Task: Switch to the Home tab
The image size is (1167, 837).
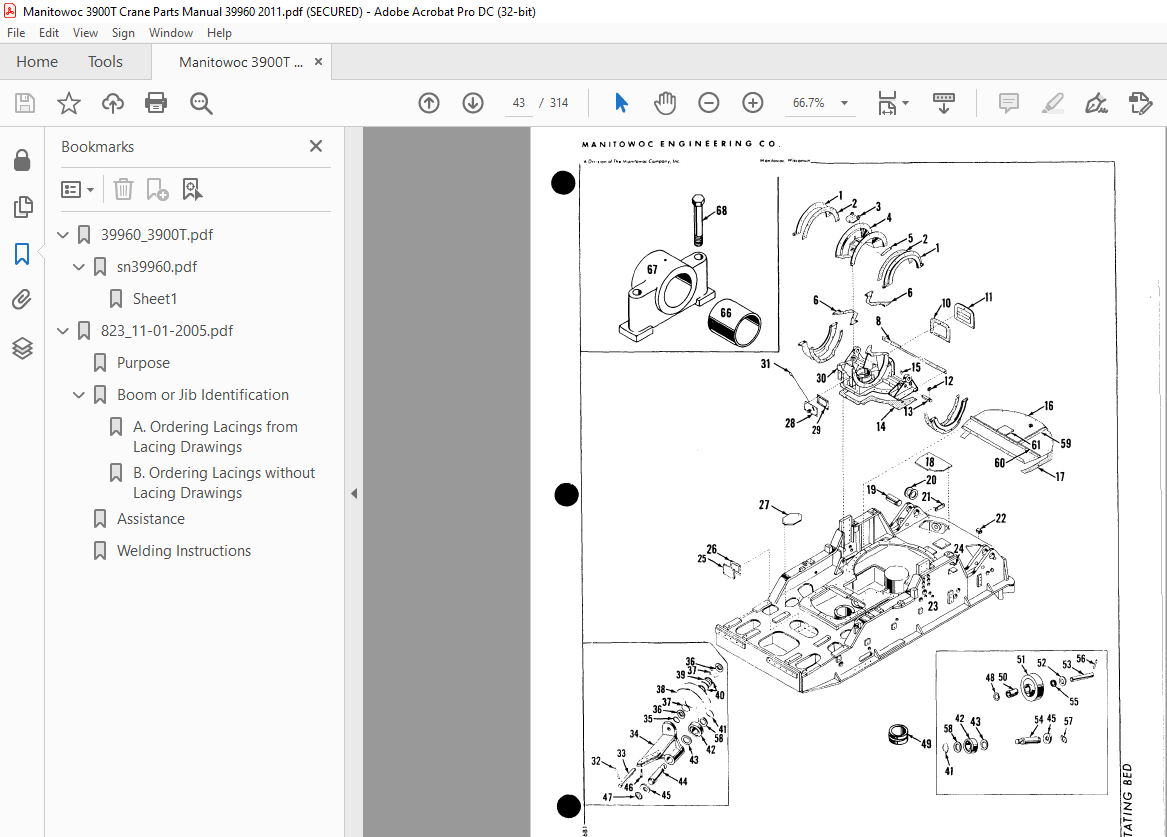Action: tap(37, 62)
